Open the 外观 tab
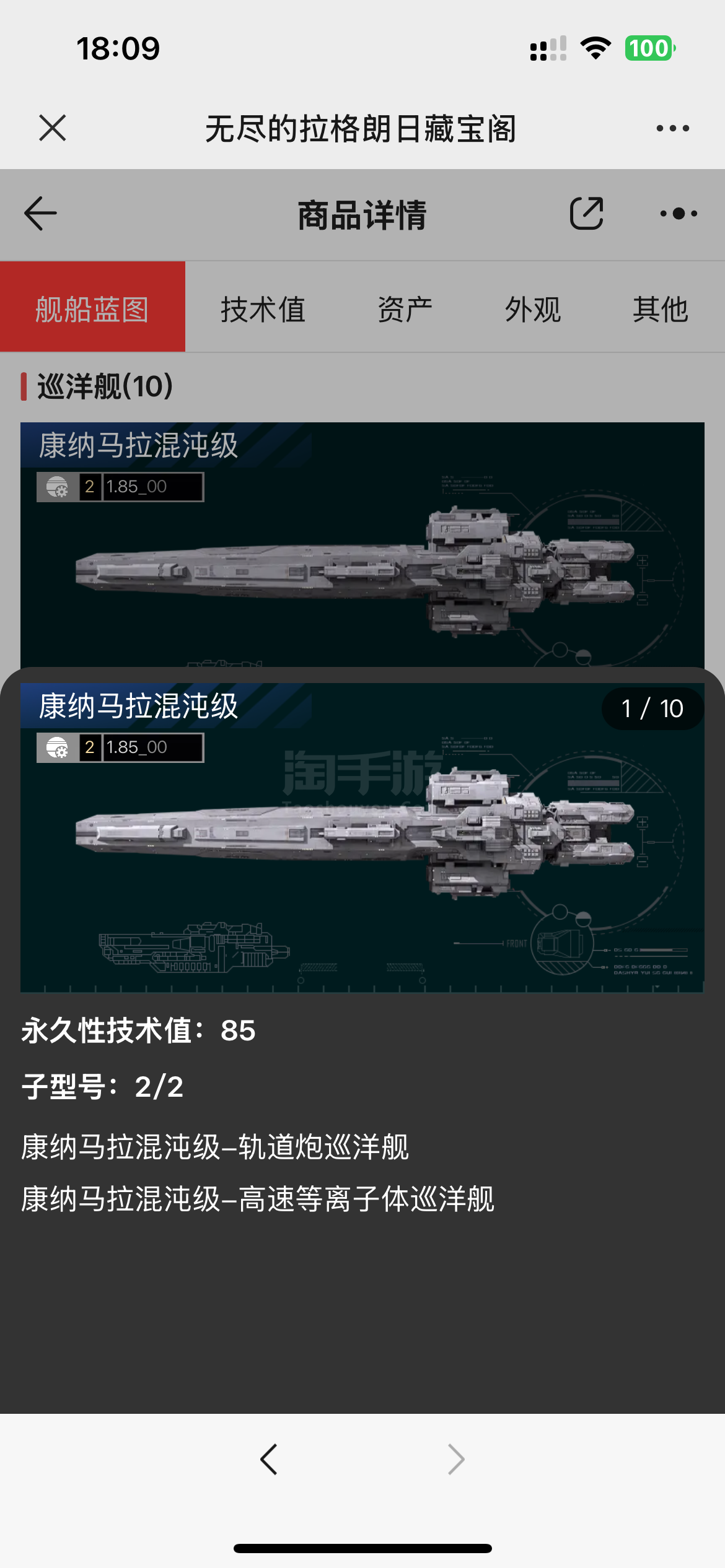The width and height of the screenshot is (725, 1568). click(533, 309)
